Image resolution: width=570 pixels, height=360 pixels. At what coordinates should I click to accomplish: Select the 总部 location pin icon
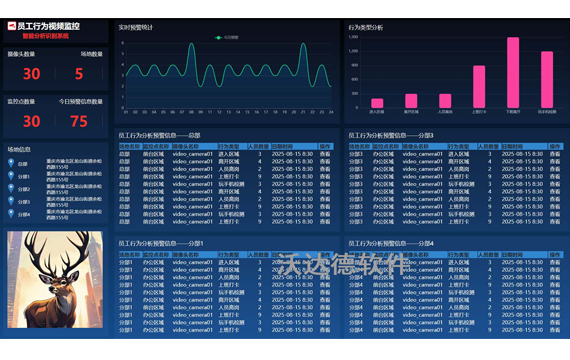click(x=11, y=163)
